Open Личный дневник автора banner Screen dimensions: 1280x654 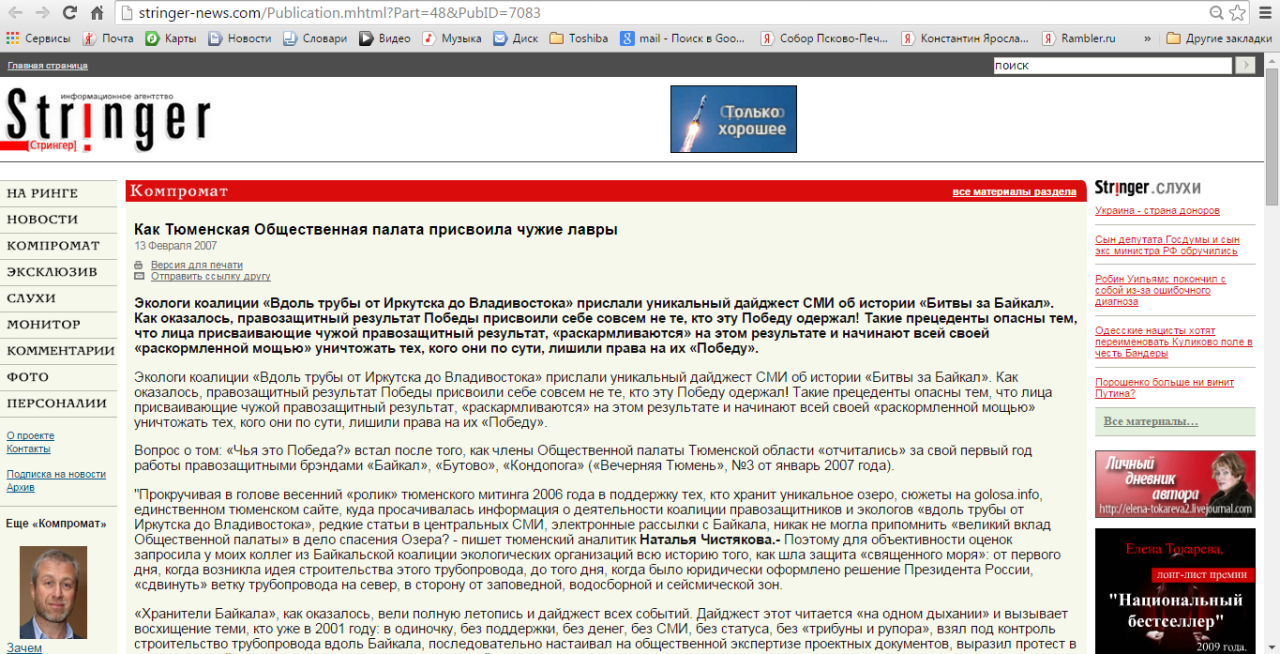click(1175, 484)
